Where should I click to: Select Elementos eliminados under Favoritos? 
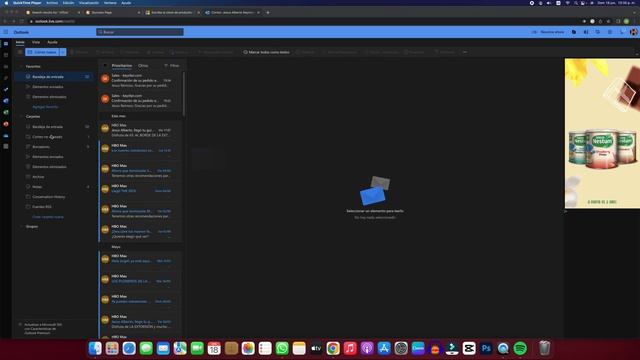coord(54,97)
